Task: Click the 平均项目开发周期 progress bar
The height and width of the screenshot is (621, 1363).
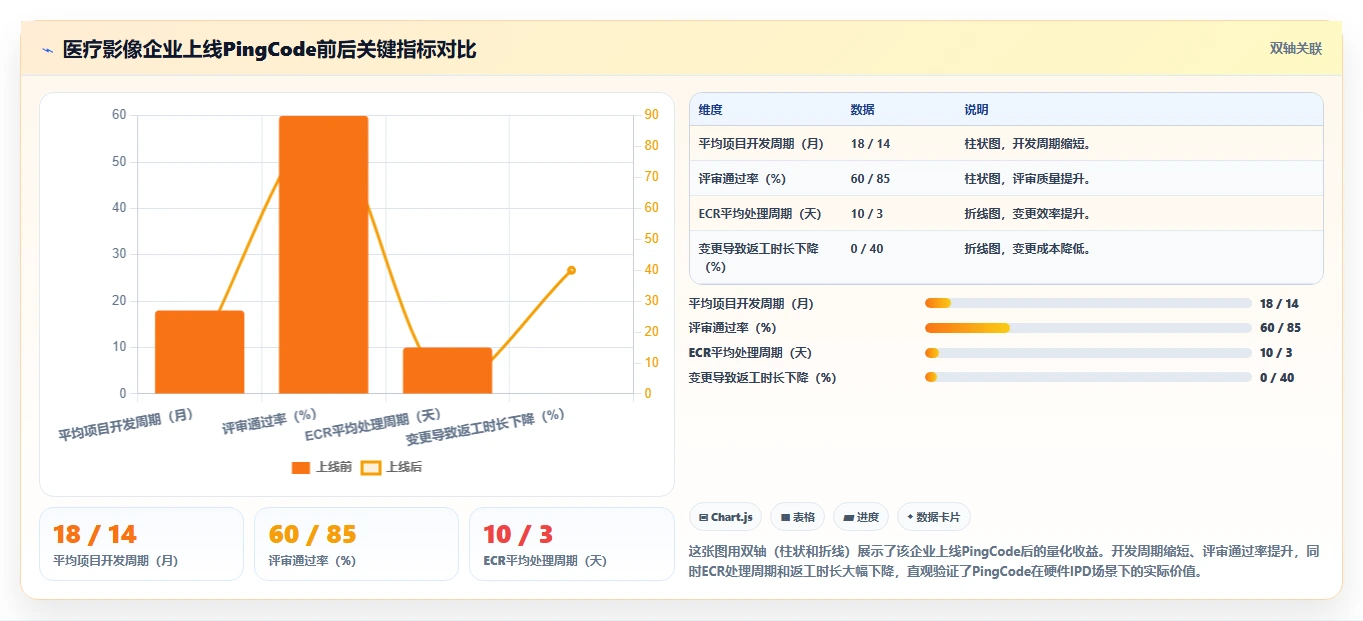Action: (1088, 303)
